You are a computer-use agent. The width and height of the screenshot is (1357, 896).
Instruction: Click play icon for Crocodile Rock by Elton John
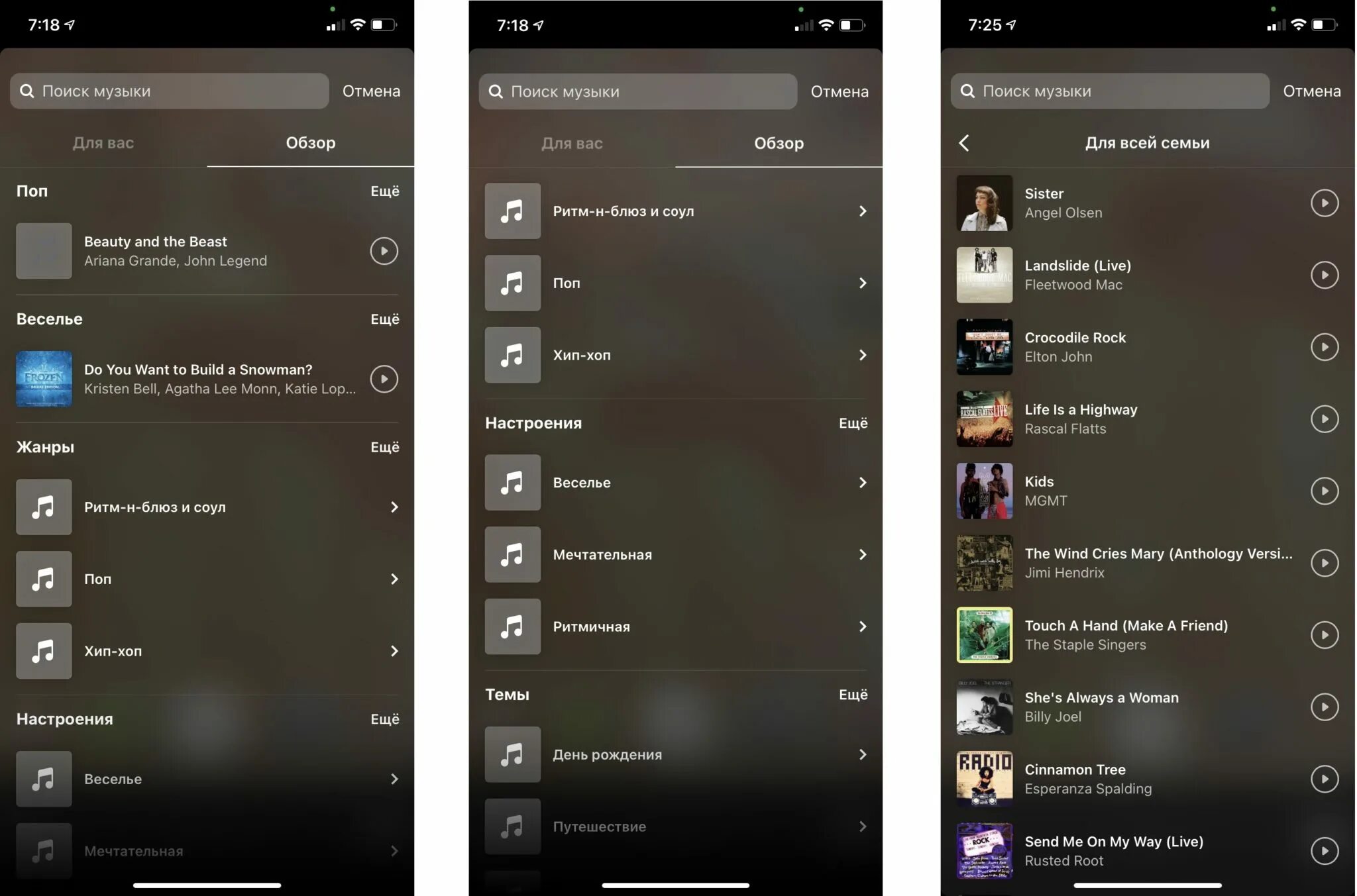pos(1324,347)
